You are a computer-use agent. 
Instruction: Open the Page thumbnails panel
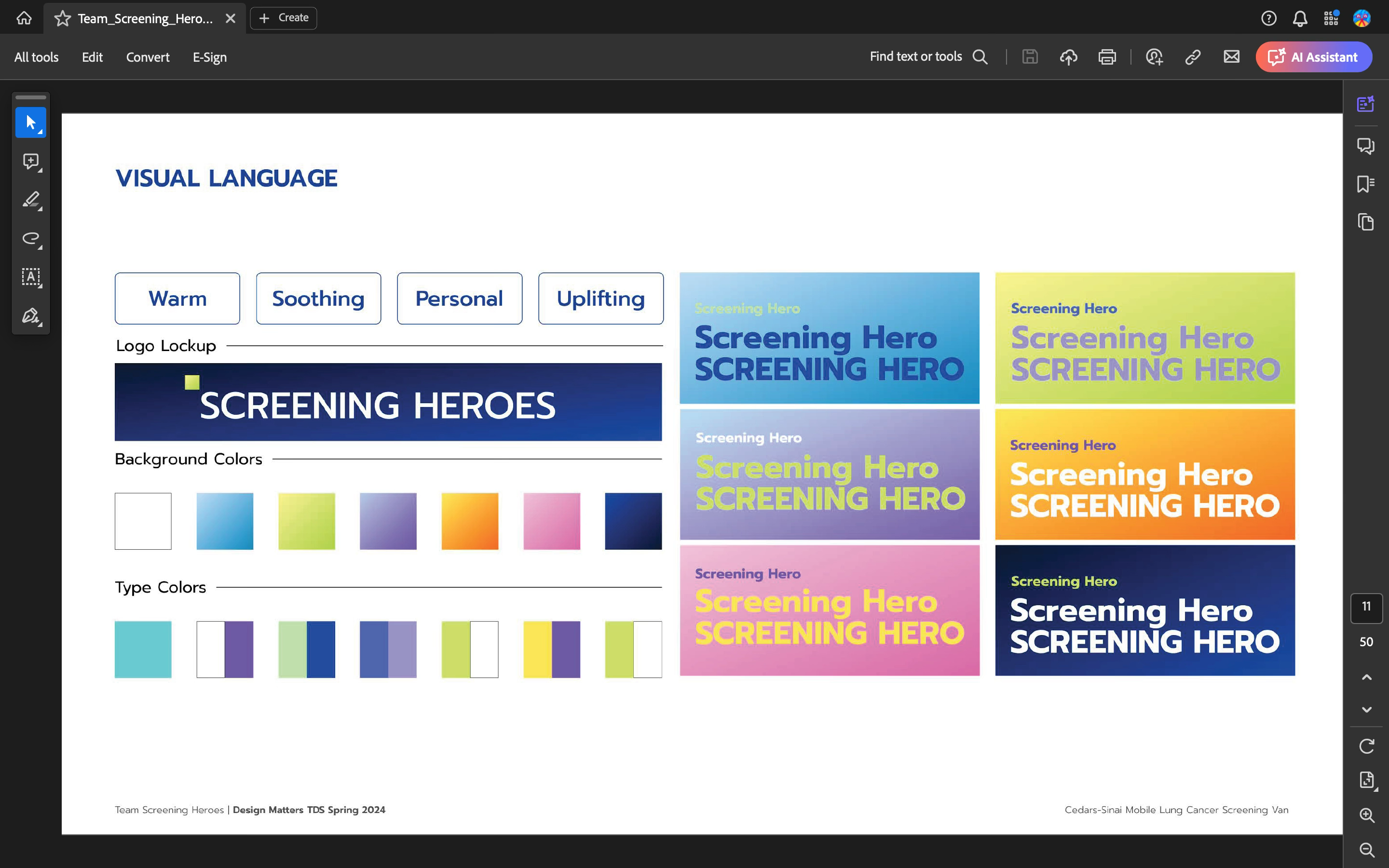coord(1365,222)
